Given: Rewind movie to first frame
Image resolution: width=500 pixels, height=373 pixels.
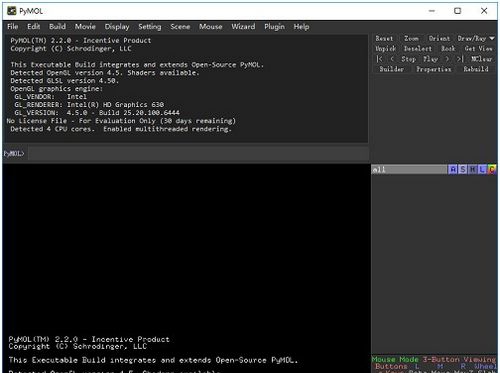Looking at the screenshot, I should point(379,59).
